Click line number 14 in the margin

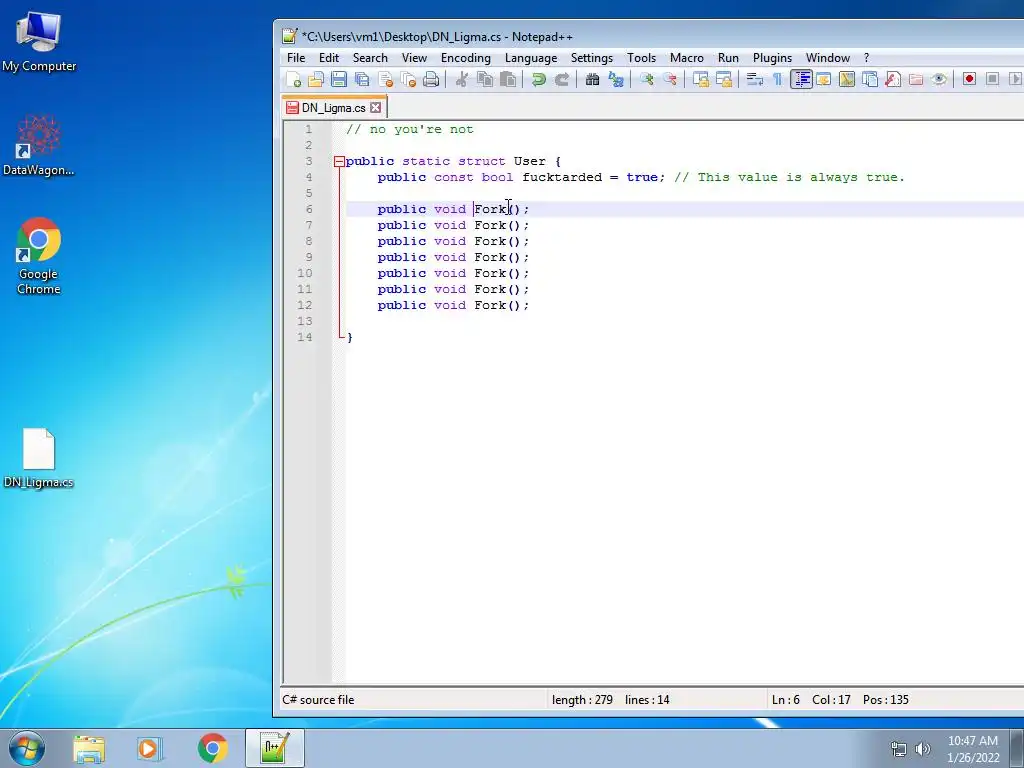[x=304, y=337]
